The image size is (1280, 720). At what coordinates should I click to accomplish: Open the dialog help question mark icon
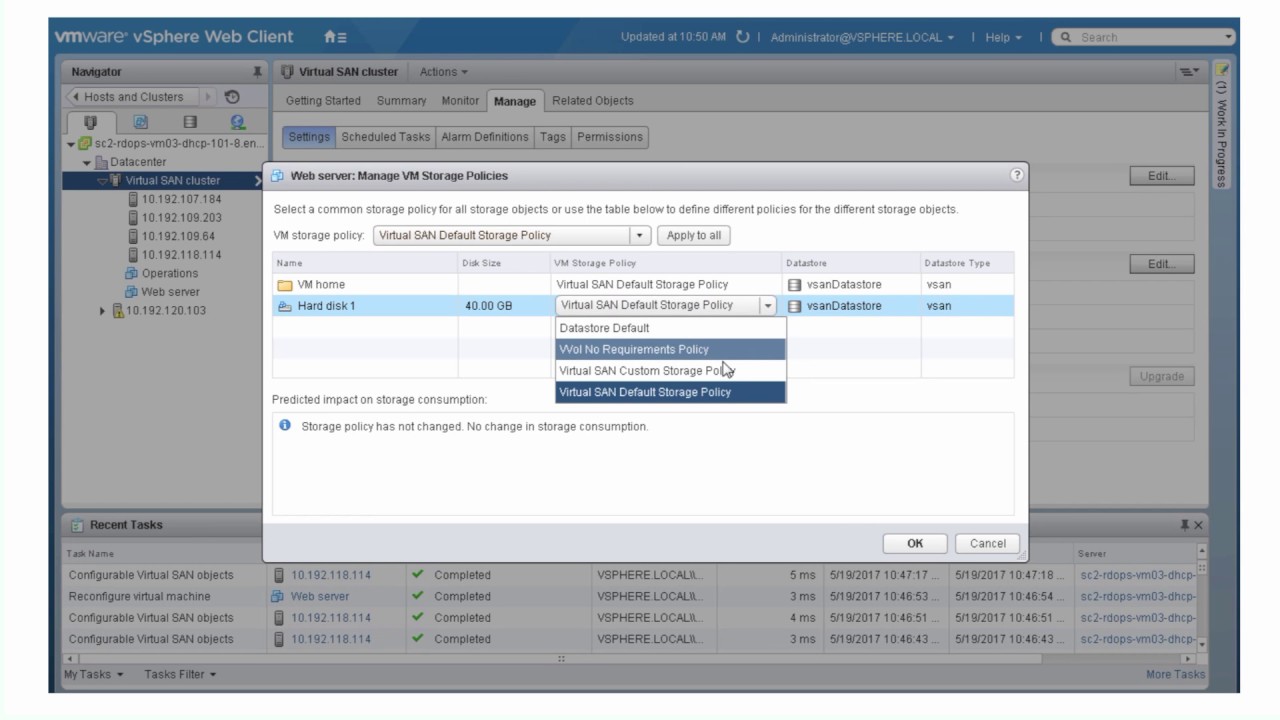pyautogui.click(x=1017, y=175)
